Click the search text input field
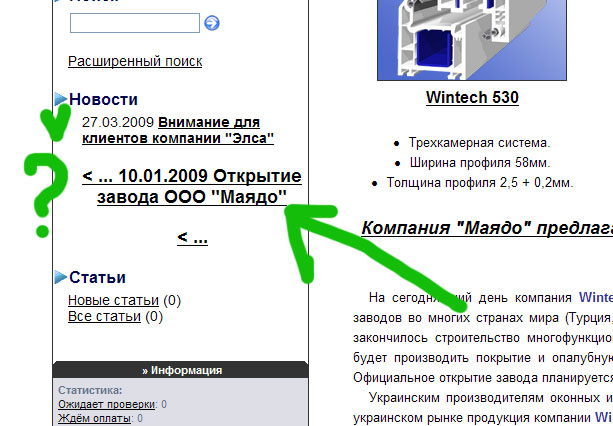 pos(135,23)
